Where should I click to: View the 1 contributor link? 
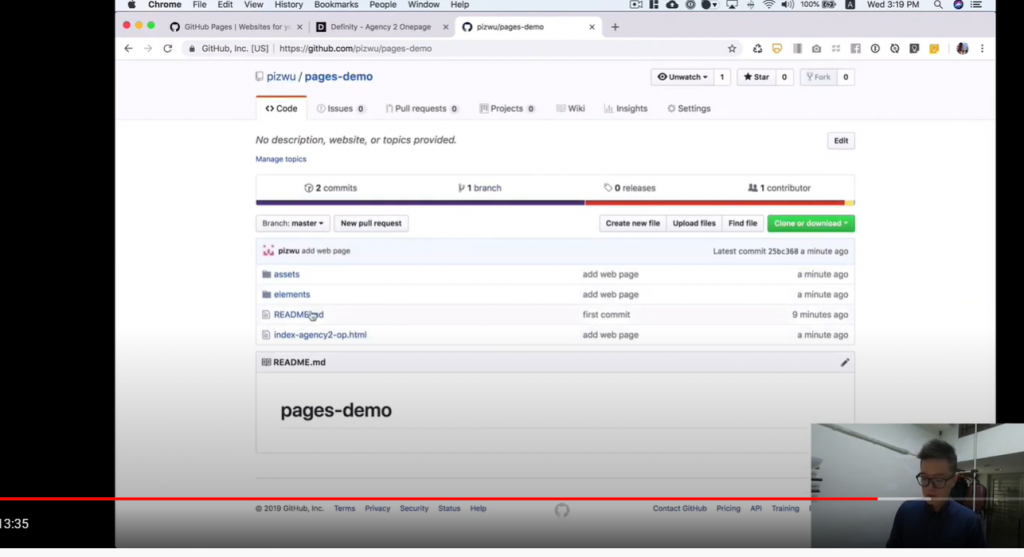[779, 188]
